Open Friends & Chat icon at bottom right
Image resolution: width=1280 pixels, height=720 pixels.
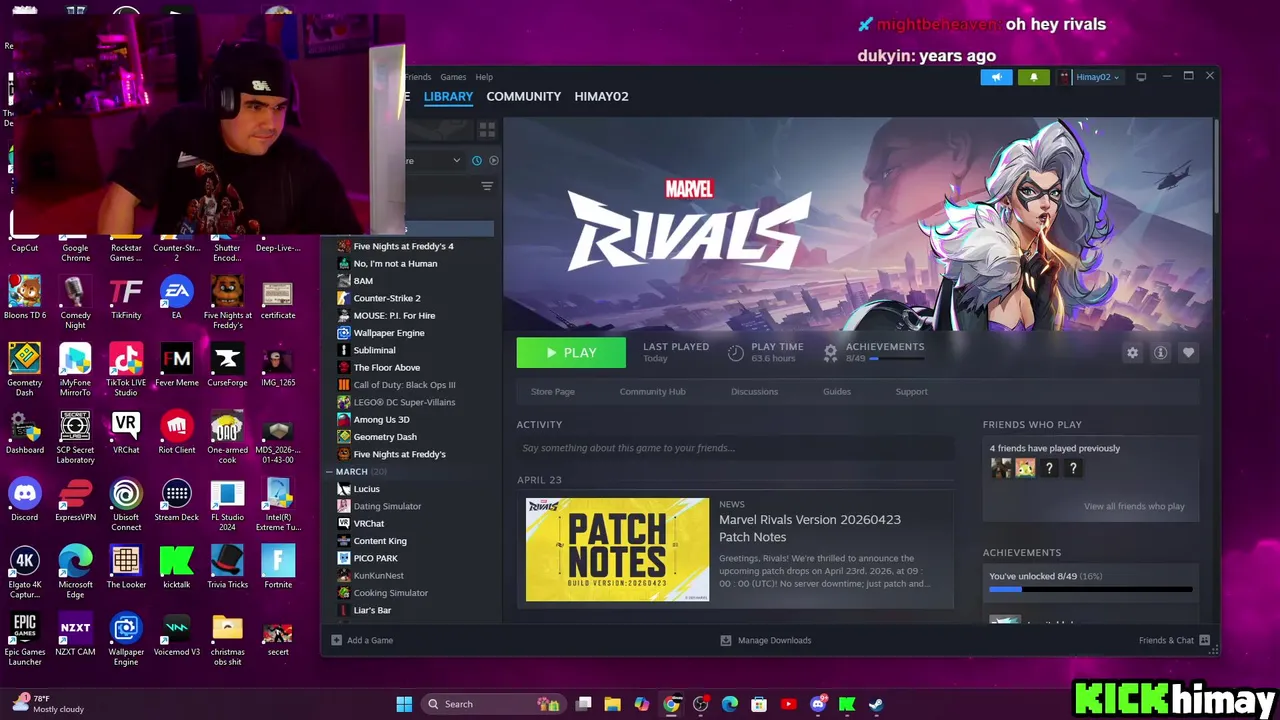(x=1204, y=640)
